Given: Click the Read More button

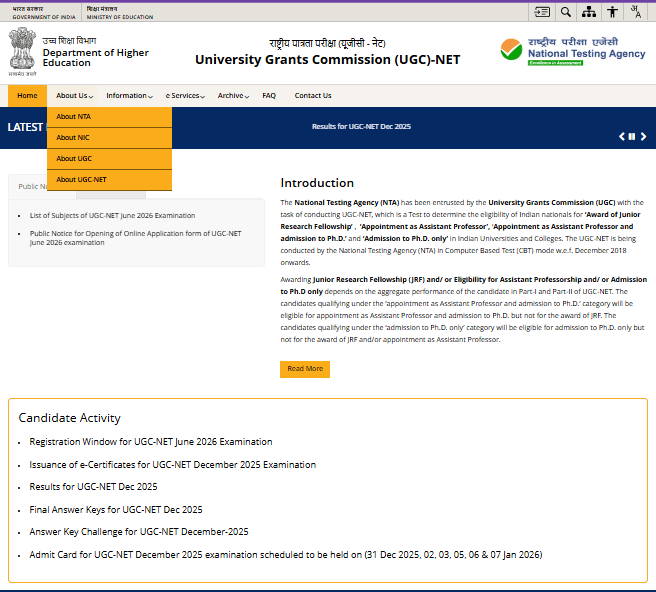Looking at the screenshot, I should coord(305,369).
